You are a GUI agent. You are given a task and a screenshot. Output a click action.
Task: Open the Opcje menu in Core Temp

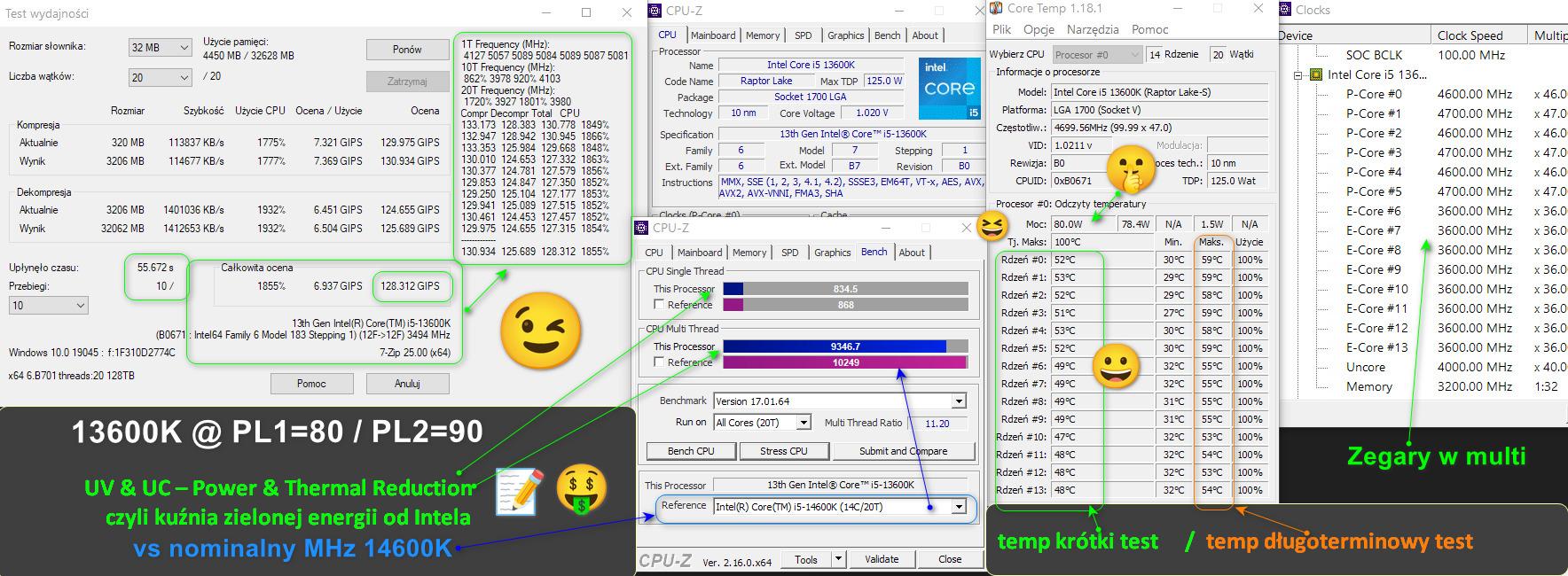click(x=1039, y=29)
